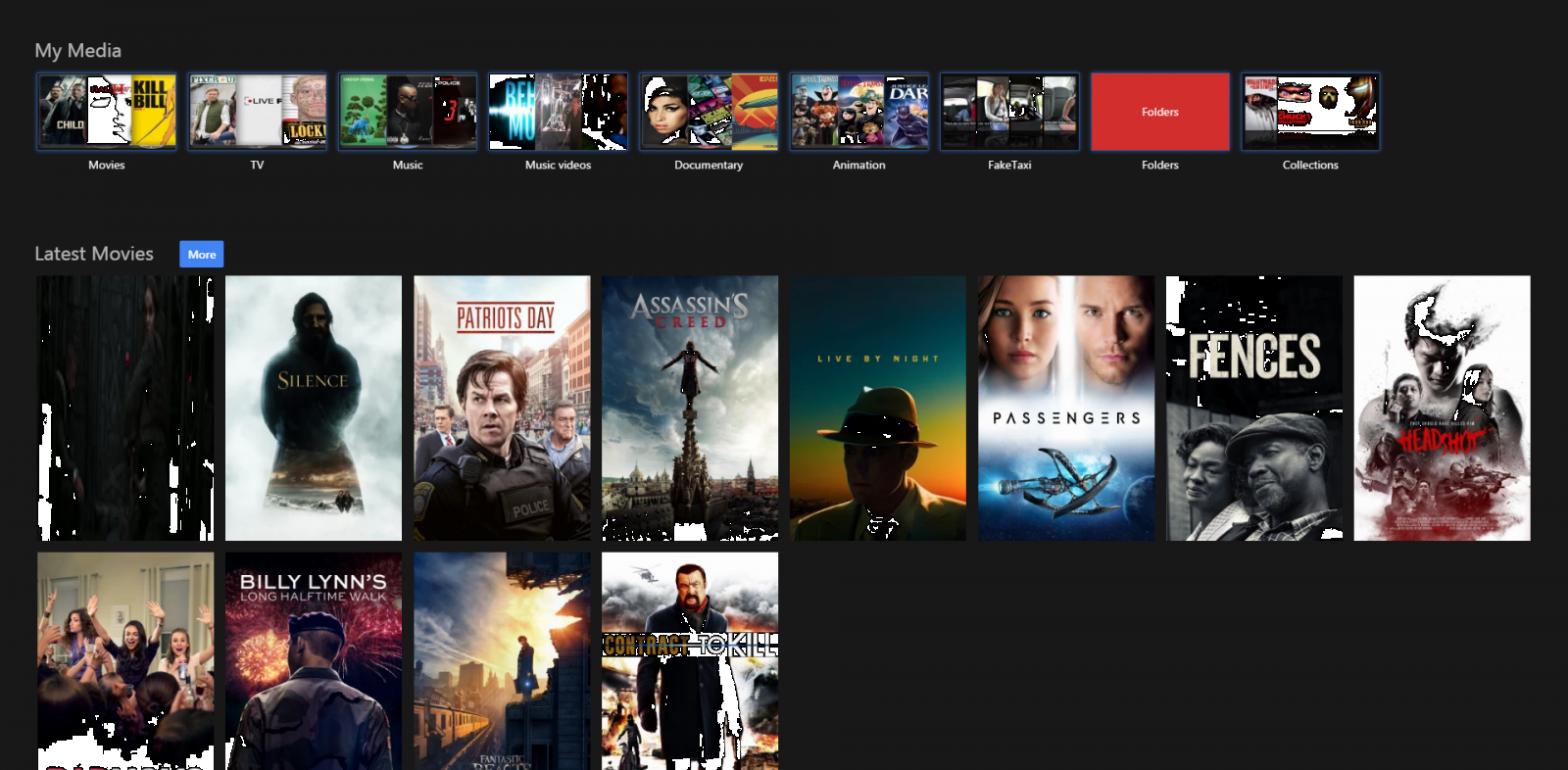
Task: Open the Collections library tile
Action: point(1310,112)
